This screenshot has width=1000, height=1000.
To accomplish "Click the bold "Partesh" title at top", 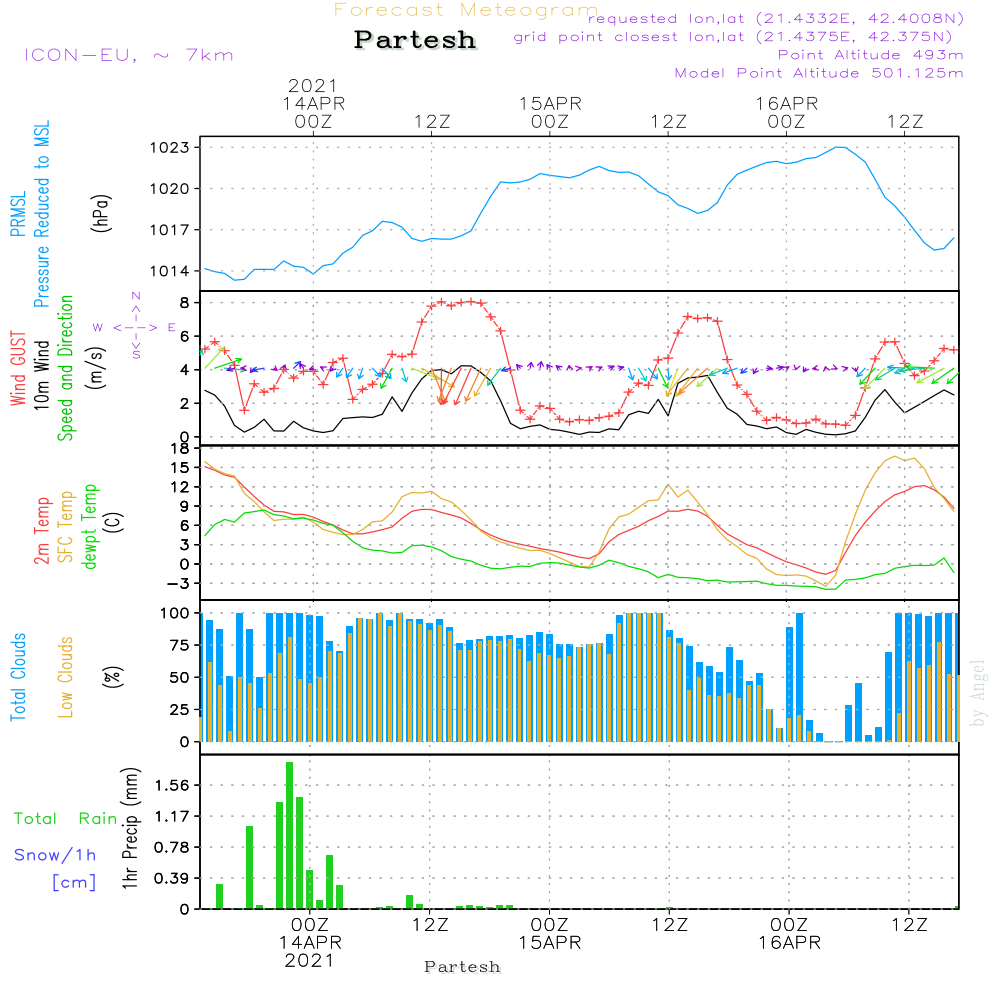I will 415,40.
